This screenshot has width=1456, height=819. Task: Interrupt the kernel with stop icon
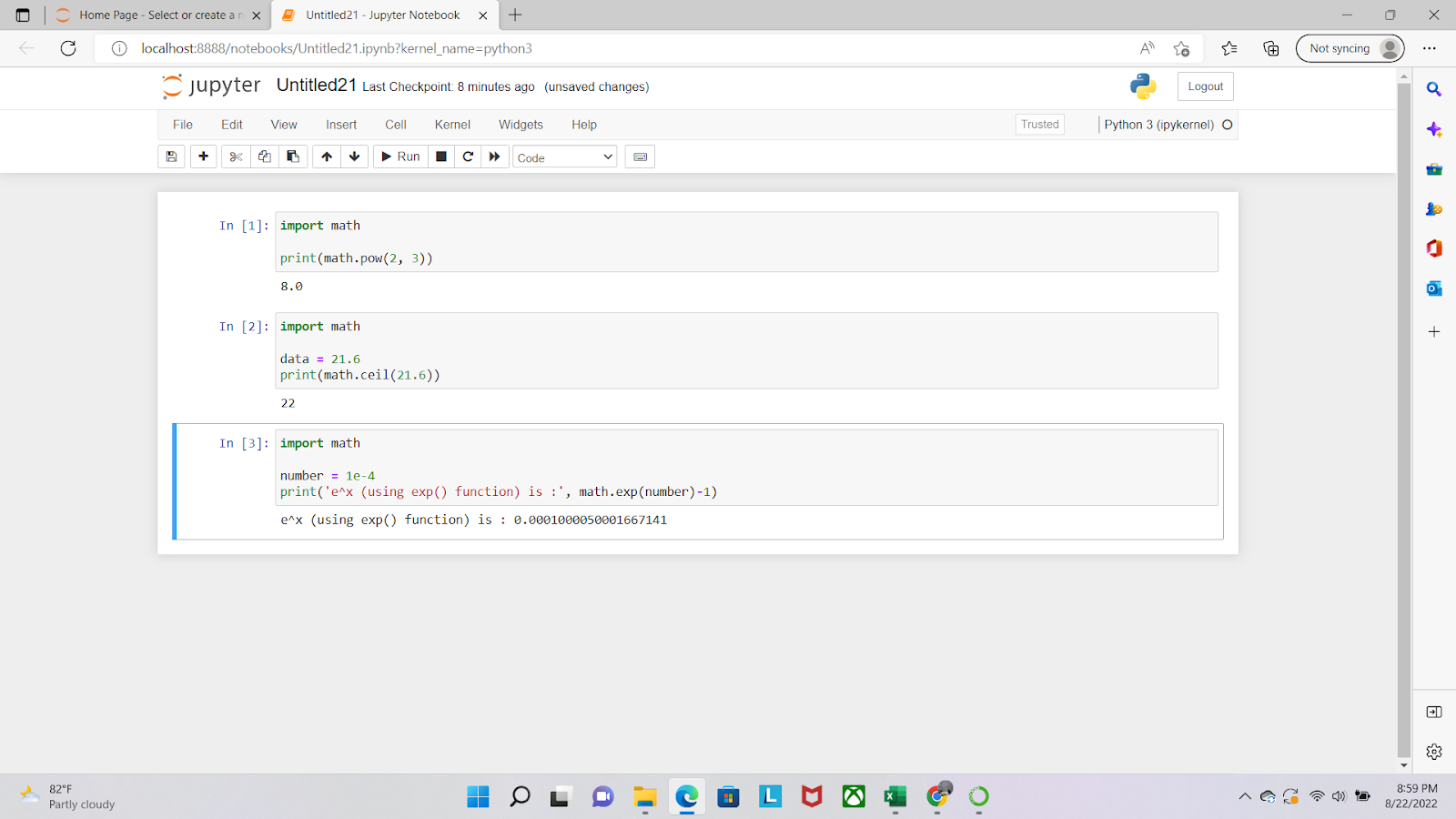tap(441, 157)
